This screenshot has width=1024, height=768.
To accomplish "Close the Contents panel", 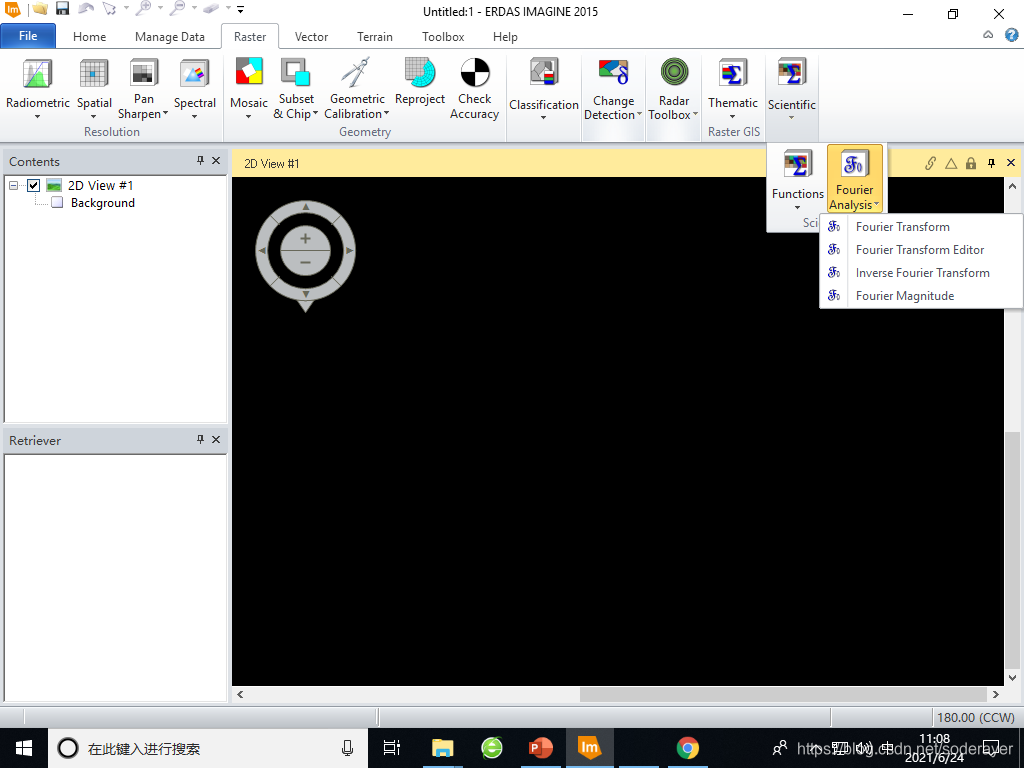I will tap(216, 161).
